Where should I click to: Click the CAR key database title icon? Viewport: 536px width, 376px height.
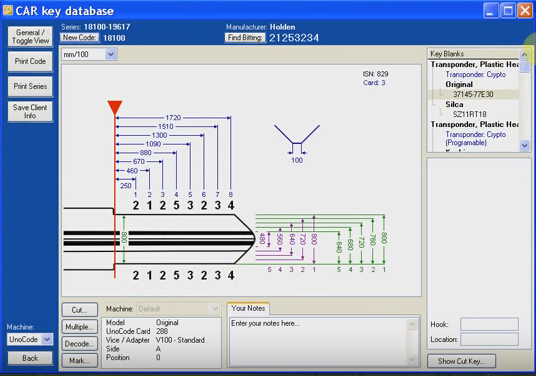point(8,10)
